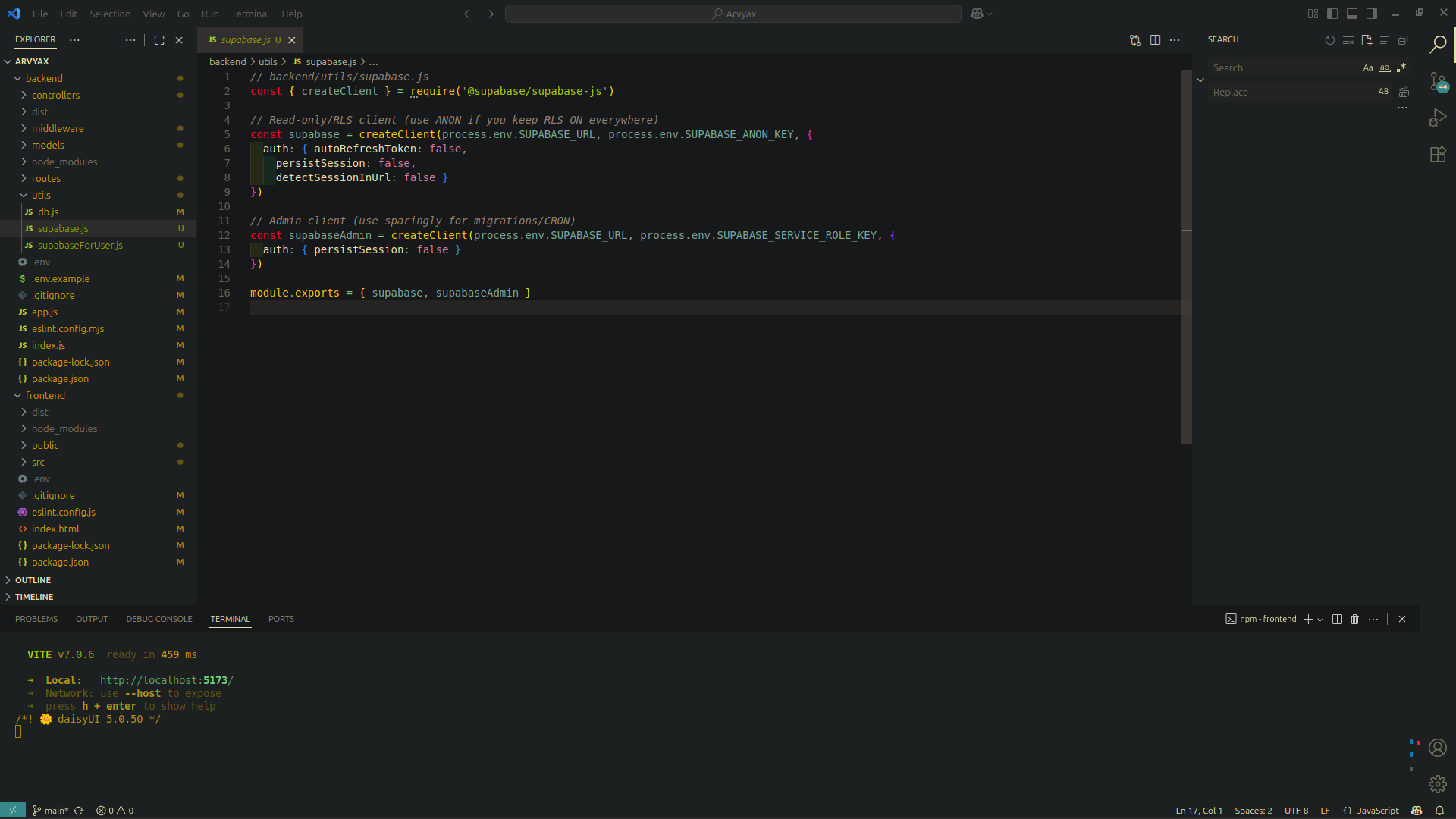Viewport: 1456px width, 819px height.
Task: Click Ln 17, Col 1 indicator
Action: coord(1199,811)
